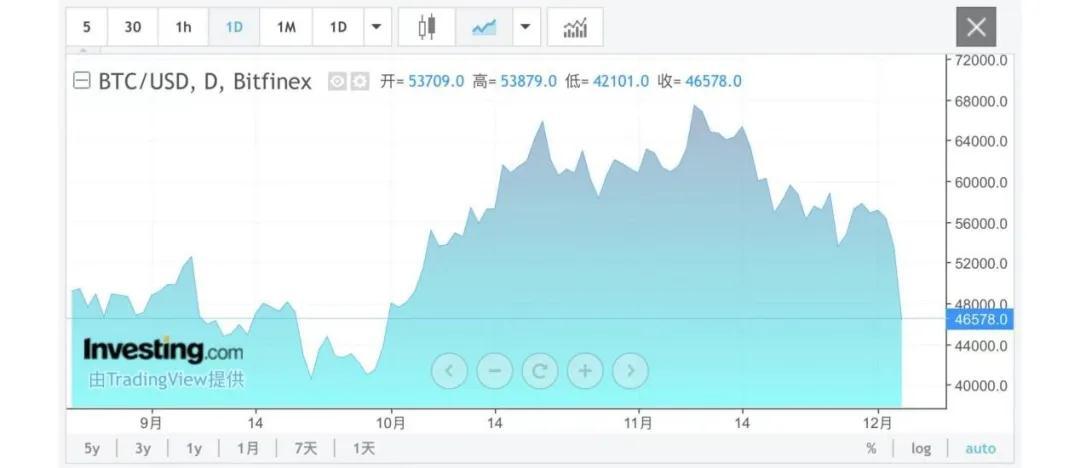Select the 1h interval tab
Screen dimensions: 1080x468
pyautogui.click(x=183, y=27)
